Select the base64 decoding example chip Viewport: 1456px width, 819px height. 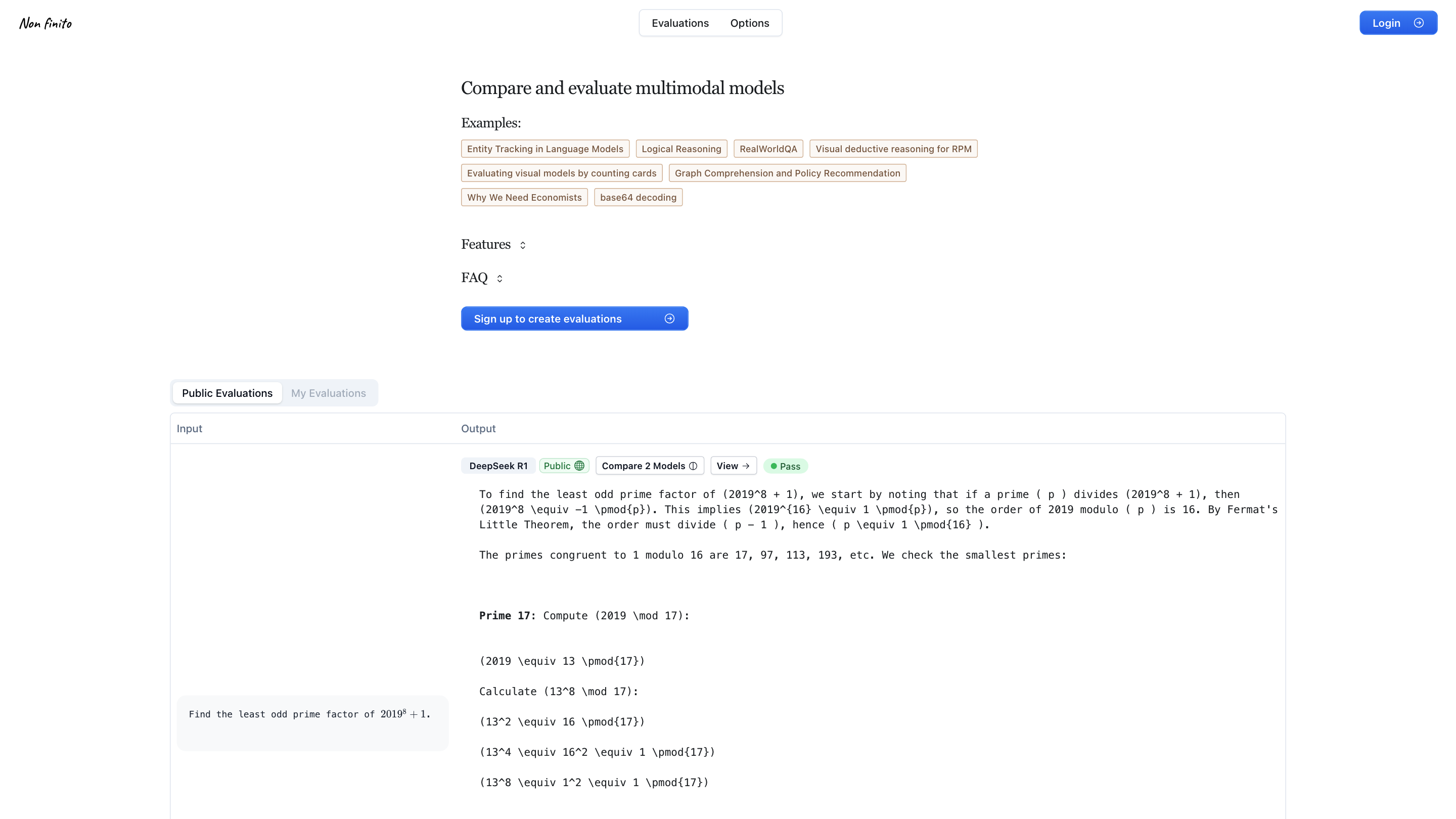tap(638, 197)
